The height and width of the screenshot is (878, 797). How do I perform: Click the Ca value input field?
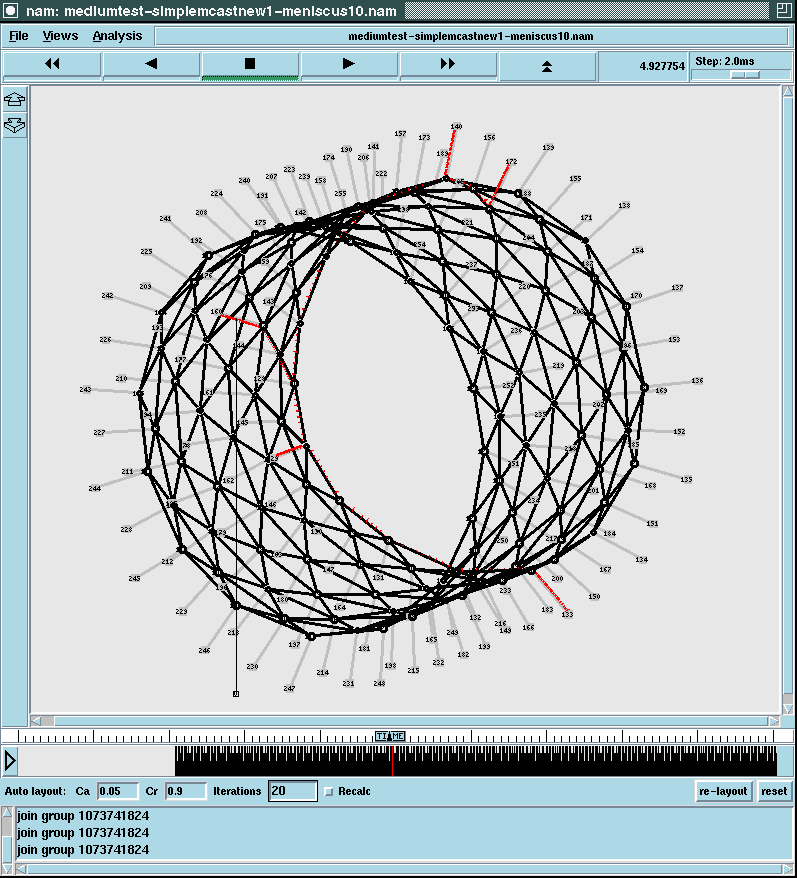[x=117, y=791]
